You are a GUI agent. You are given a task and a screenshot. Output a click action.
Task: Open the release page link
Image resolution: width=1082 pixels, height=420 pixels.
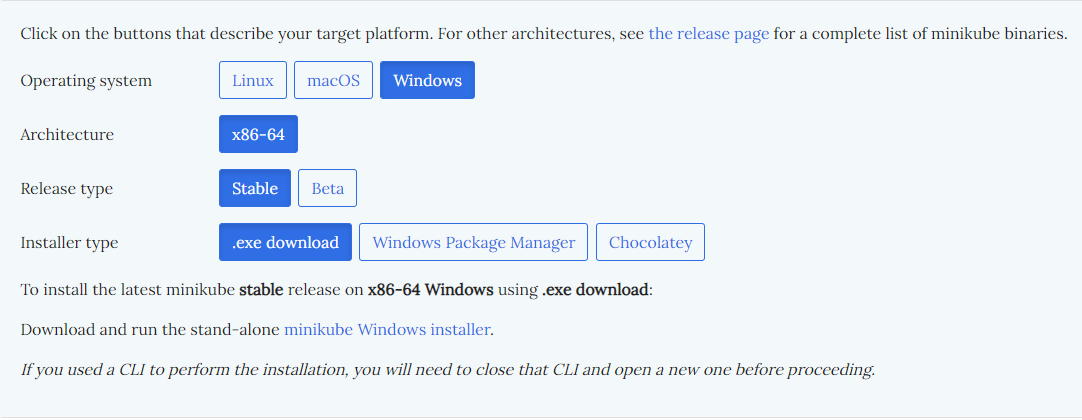tap(709, 34)
